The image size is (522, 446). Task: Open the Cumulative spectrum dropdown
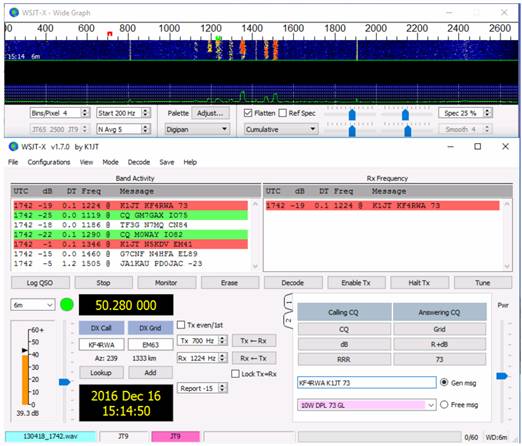pos(281,129)
